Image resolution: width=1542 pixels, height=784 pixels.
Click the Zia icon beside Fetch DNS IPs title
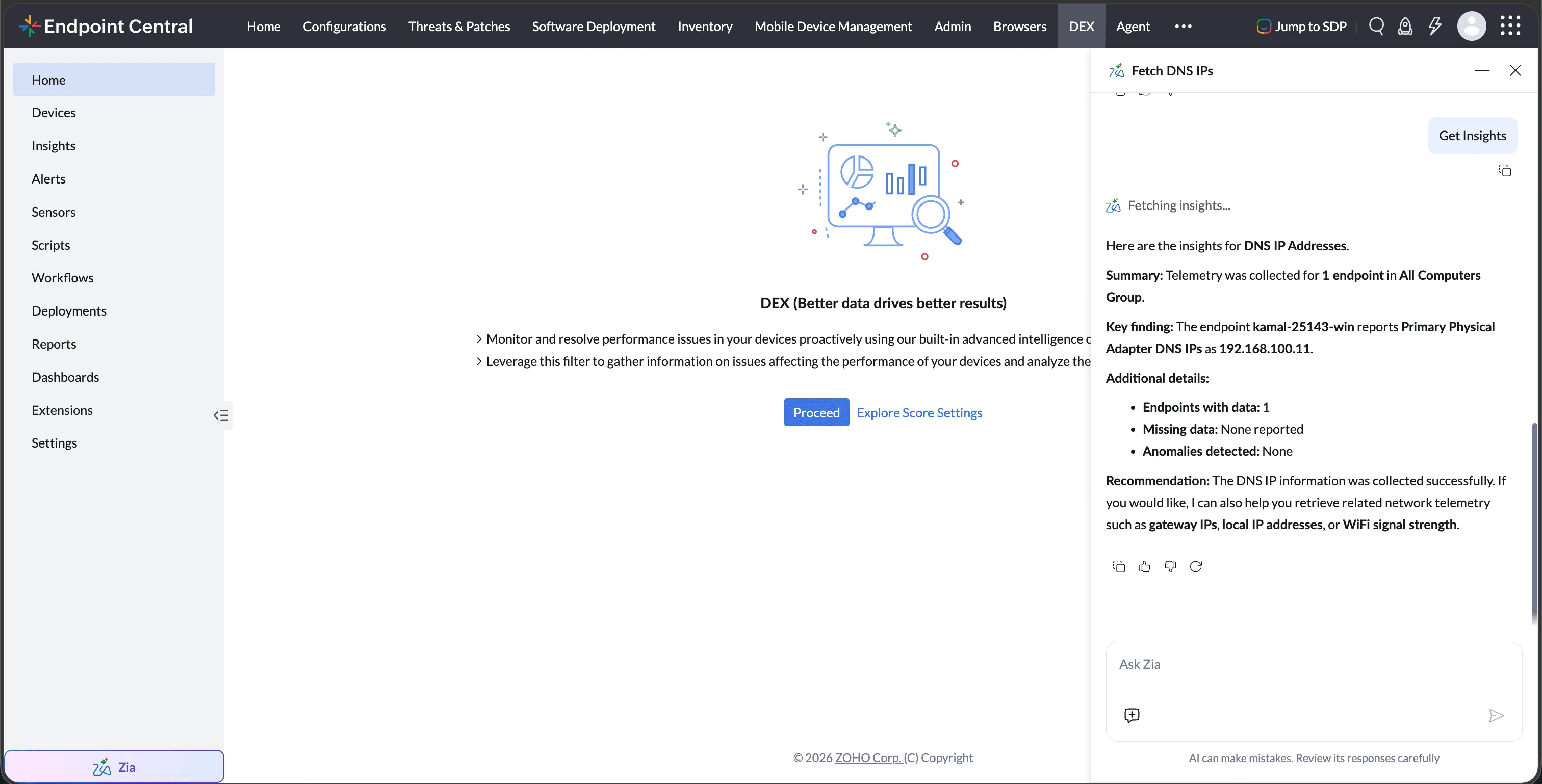click(1116, 71)
